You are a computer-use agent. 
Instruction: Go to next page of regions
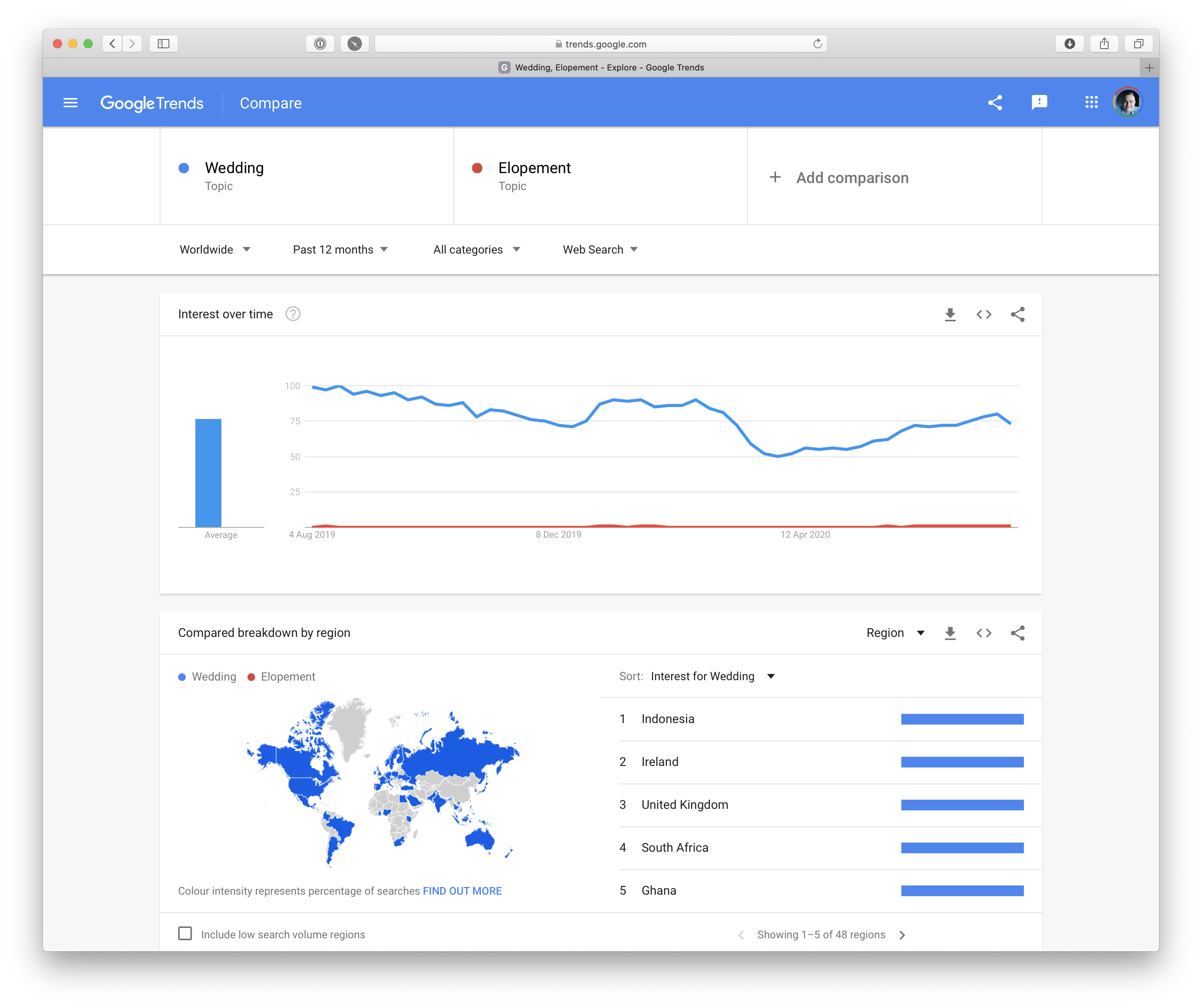tap(902, 935)
